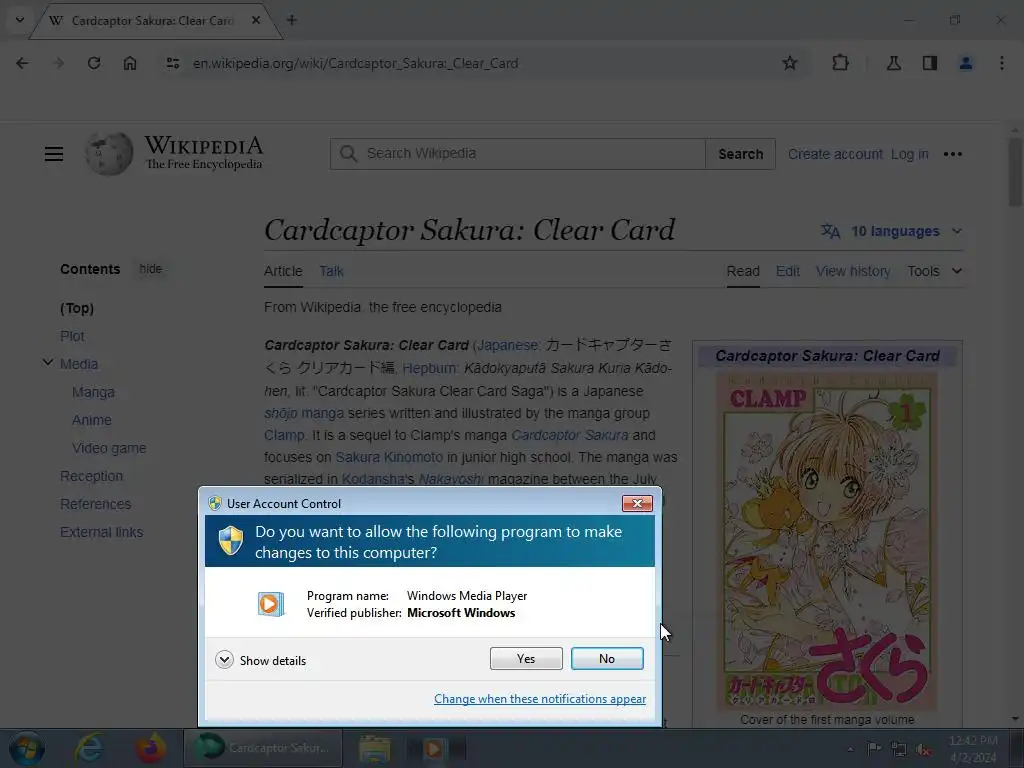Expand the 10 languages dropdown
The width and height of the screenshot is (1024, 768).
(891, 231)
